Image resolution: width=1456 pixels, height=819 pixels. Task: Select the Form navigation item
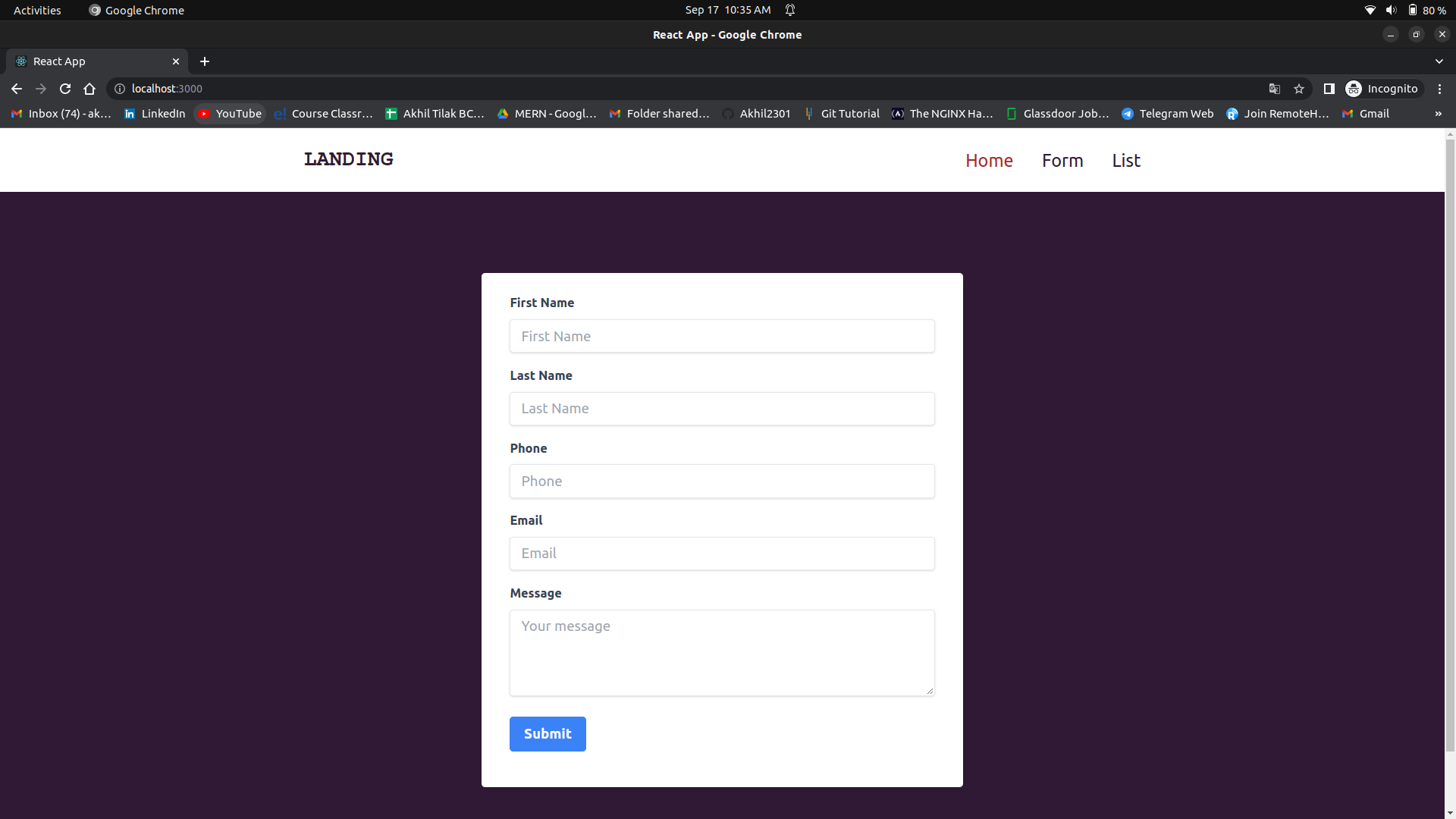click(x=1062, y=160)
